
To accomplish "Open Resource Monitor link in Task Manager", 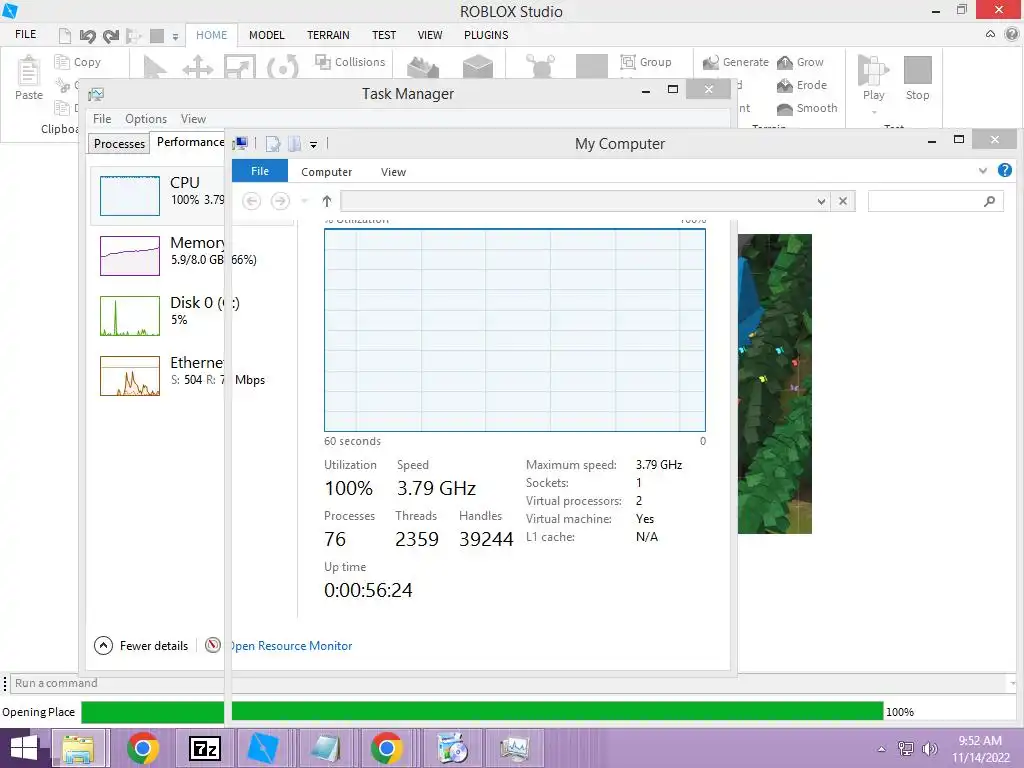I will pyautogui.click(x=291, y=646).
